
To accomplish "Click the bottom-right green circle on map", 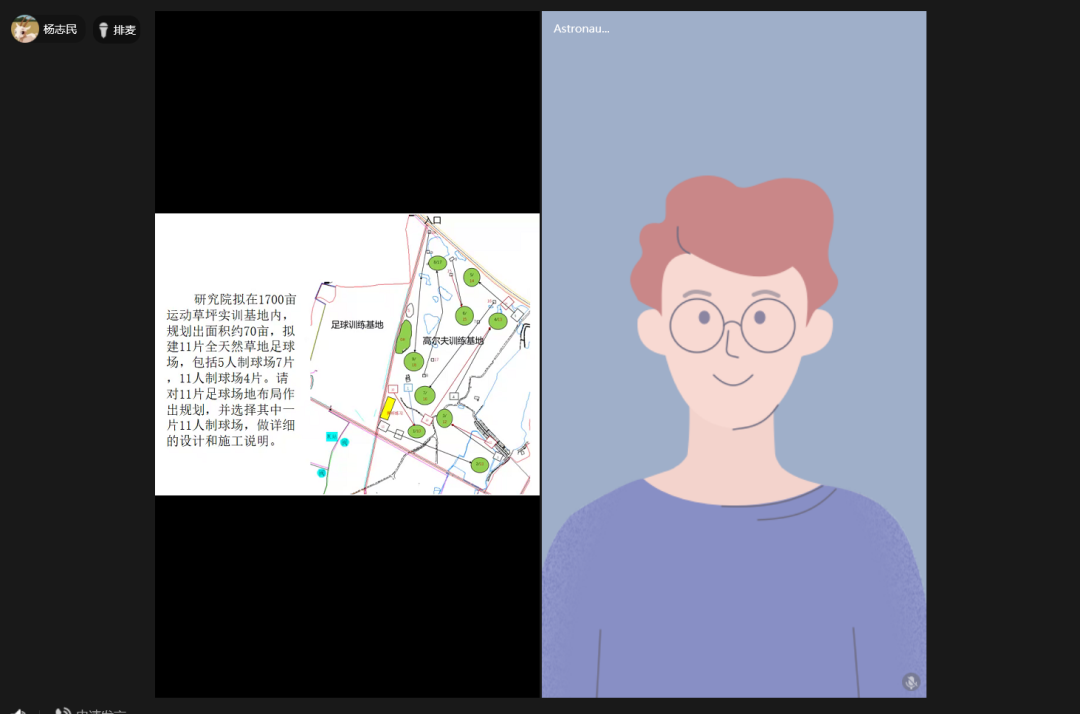I will tap(480, 464).
